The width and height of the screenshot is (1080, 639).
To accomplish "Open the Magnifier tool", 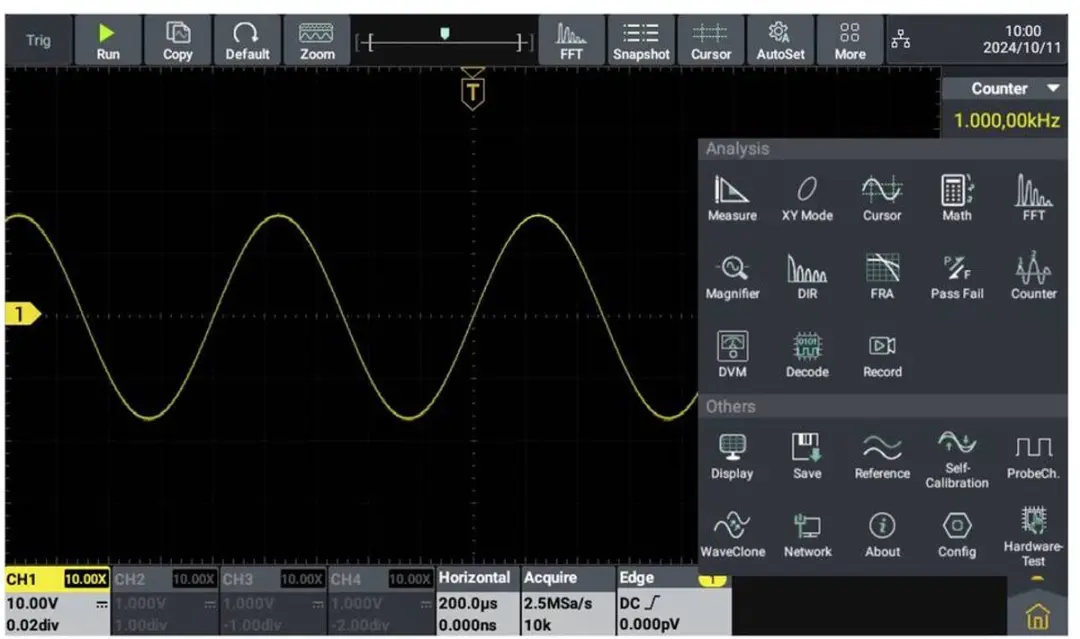I will click(732, 277).
